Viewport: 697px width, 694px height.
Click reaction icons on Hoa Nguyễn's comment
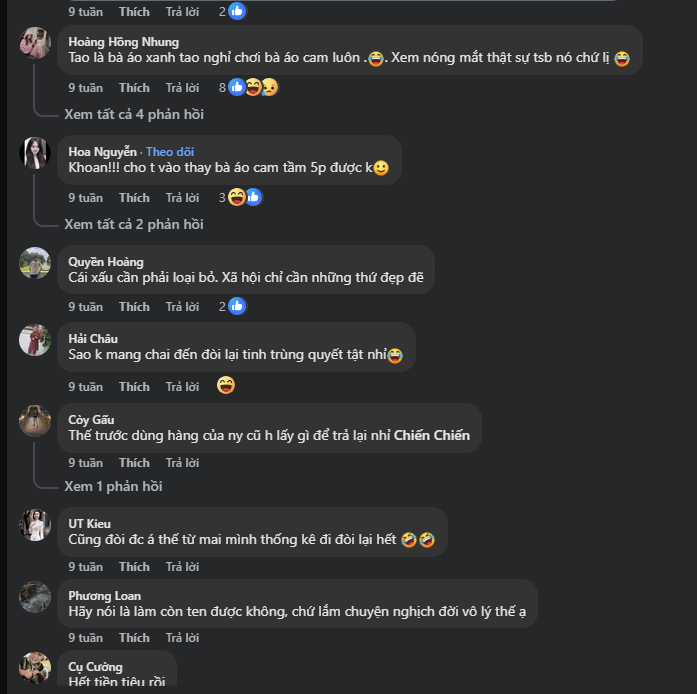point(245,197)
